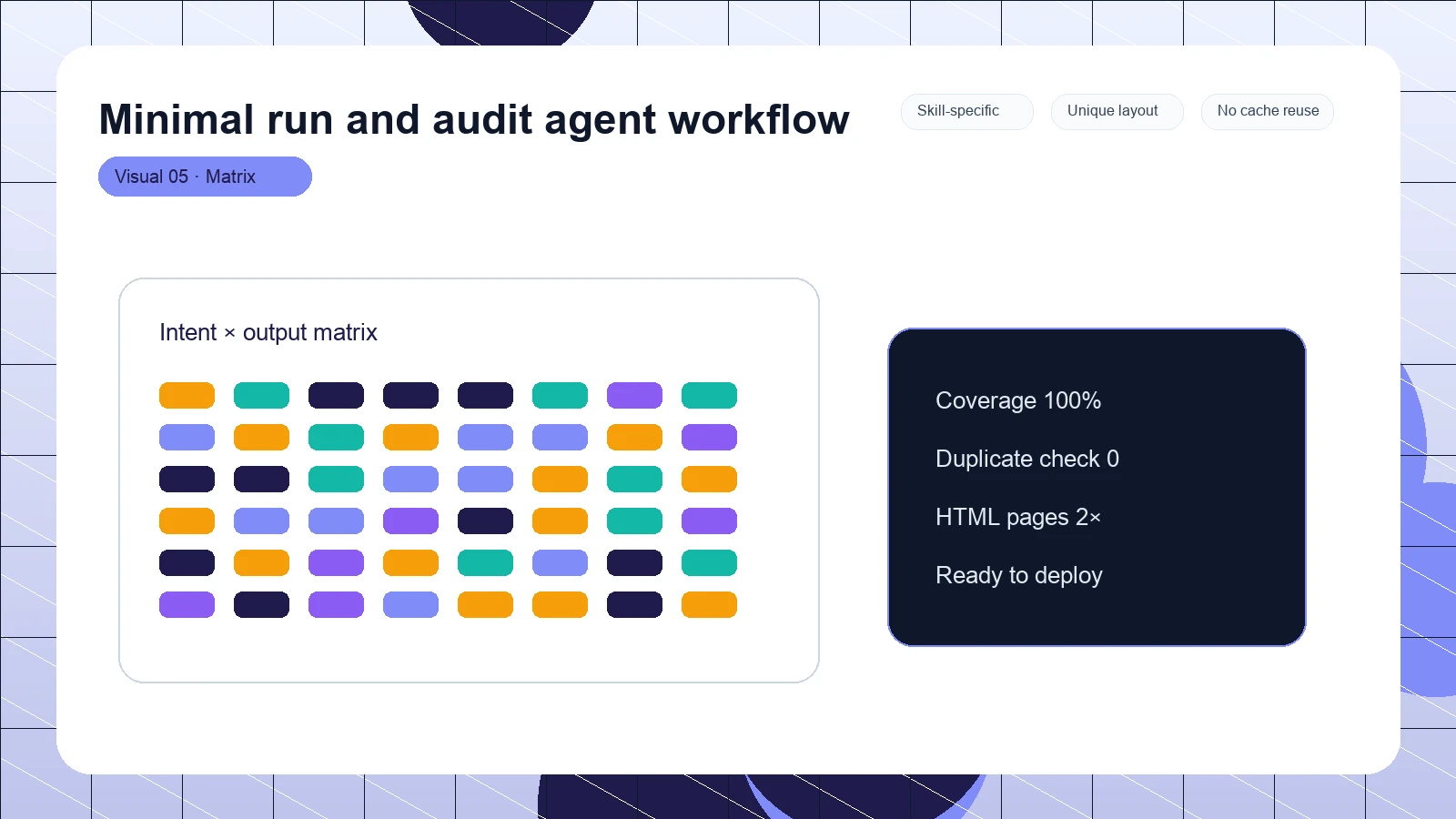1456x819 pixels.
Task: Pick the only navy cell in the fourth matrix row
Action: click(485, 521)
